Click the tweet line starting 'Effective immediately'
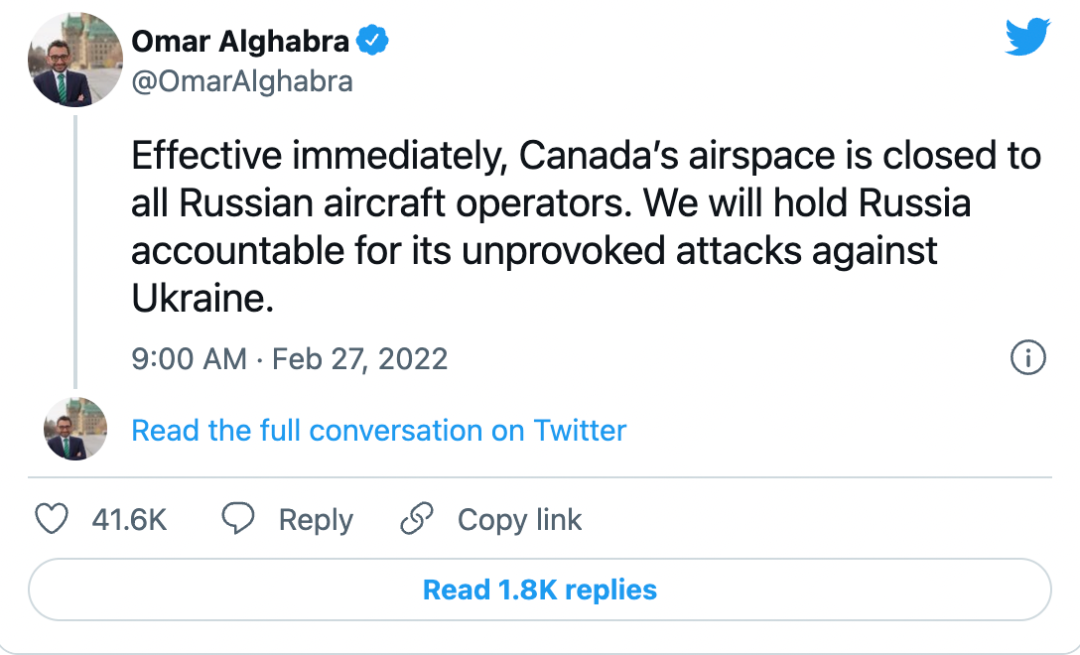Screen dimensions: 1080x655 click(x=586, y=157)
